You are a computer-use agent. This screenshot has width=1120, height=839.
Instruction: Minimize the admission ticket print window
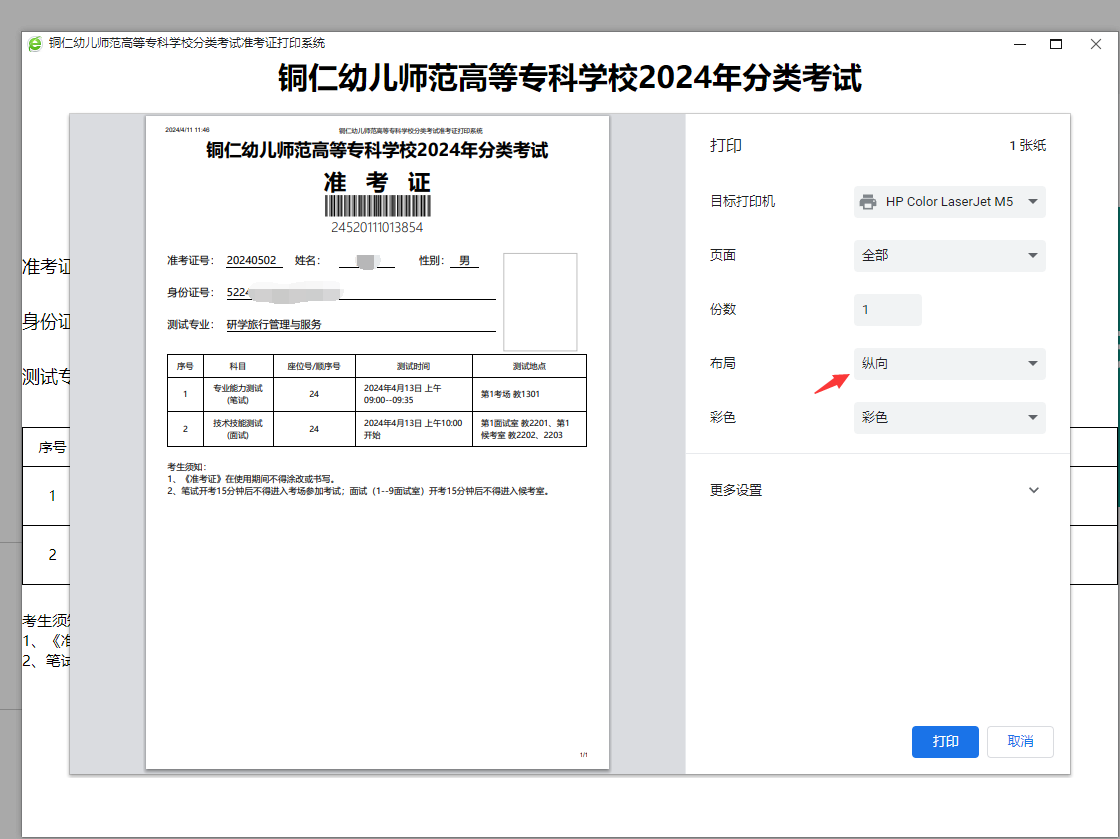pyautogui.click(x=1019, y=44)
